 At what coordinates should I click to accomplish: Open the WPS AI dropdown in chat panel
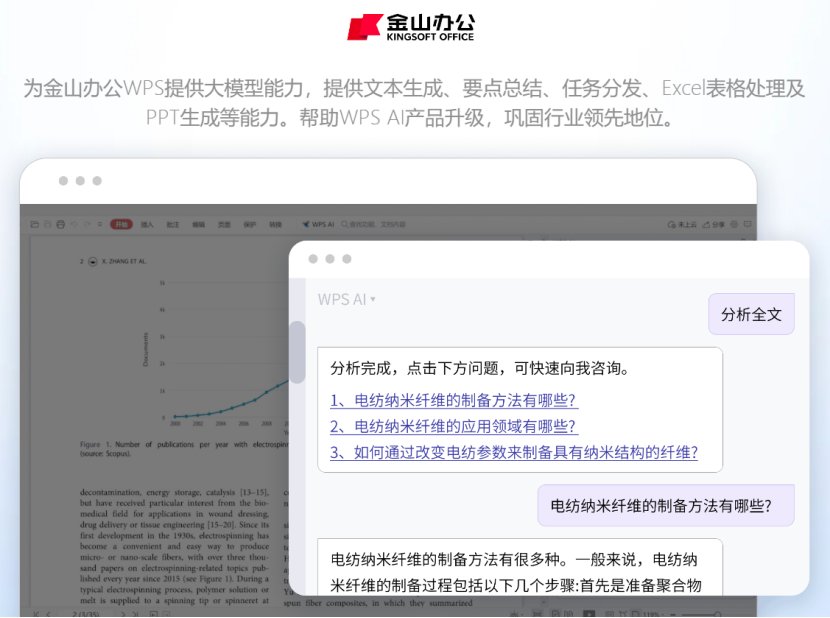347,299
